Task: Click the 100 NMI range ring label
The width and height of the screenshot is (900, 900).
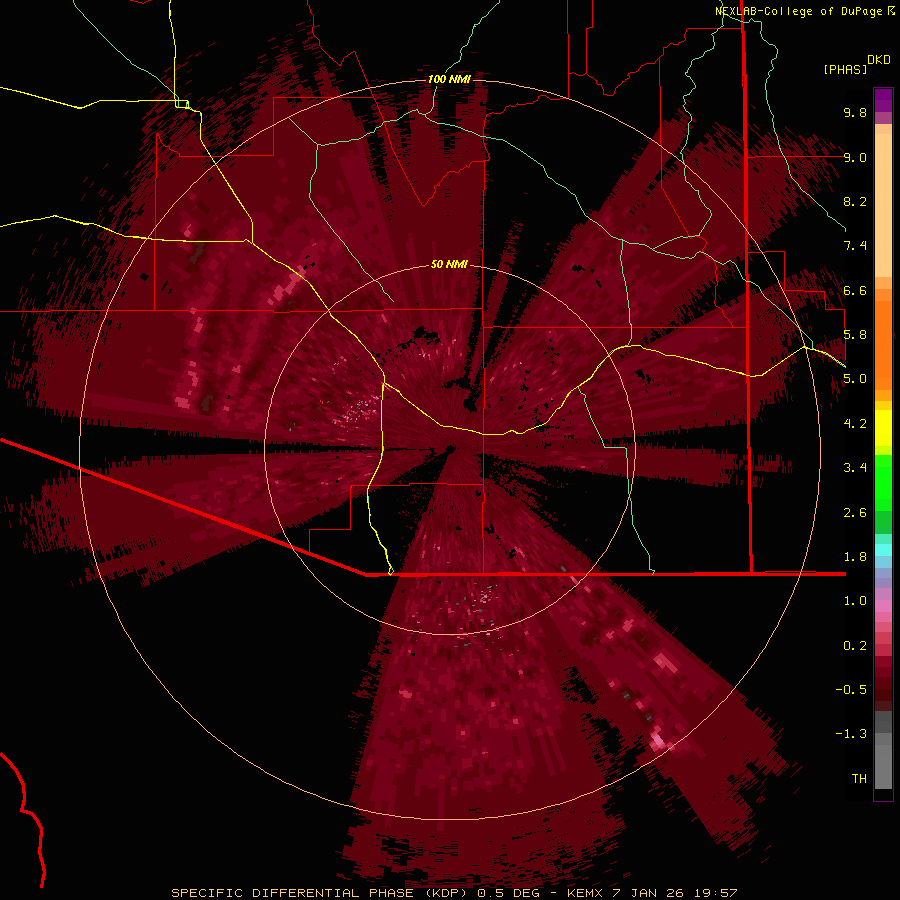Action: click(x=449, y=79)
